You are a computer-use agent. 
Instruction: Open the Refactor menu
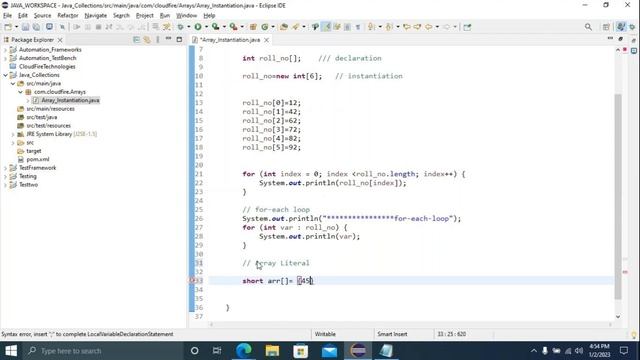point(68,16)
